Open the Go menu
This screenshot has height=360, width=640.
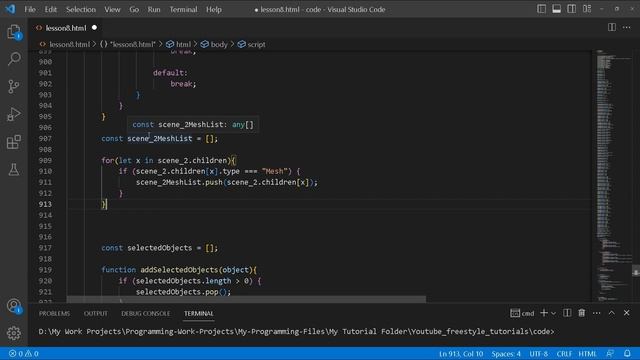[134, 9]
